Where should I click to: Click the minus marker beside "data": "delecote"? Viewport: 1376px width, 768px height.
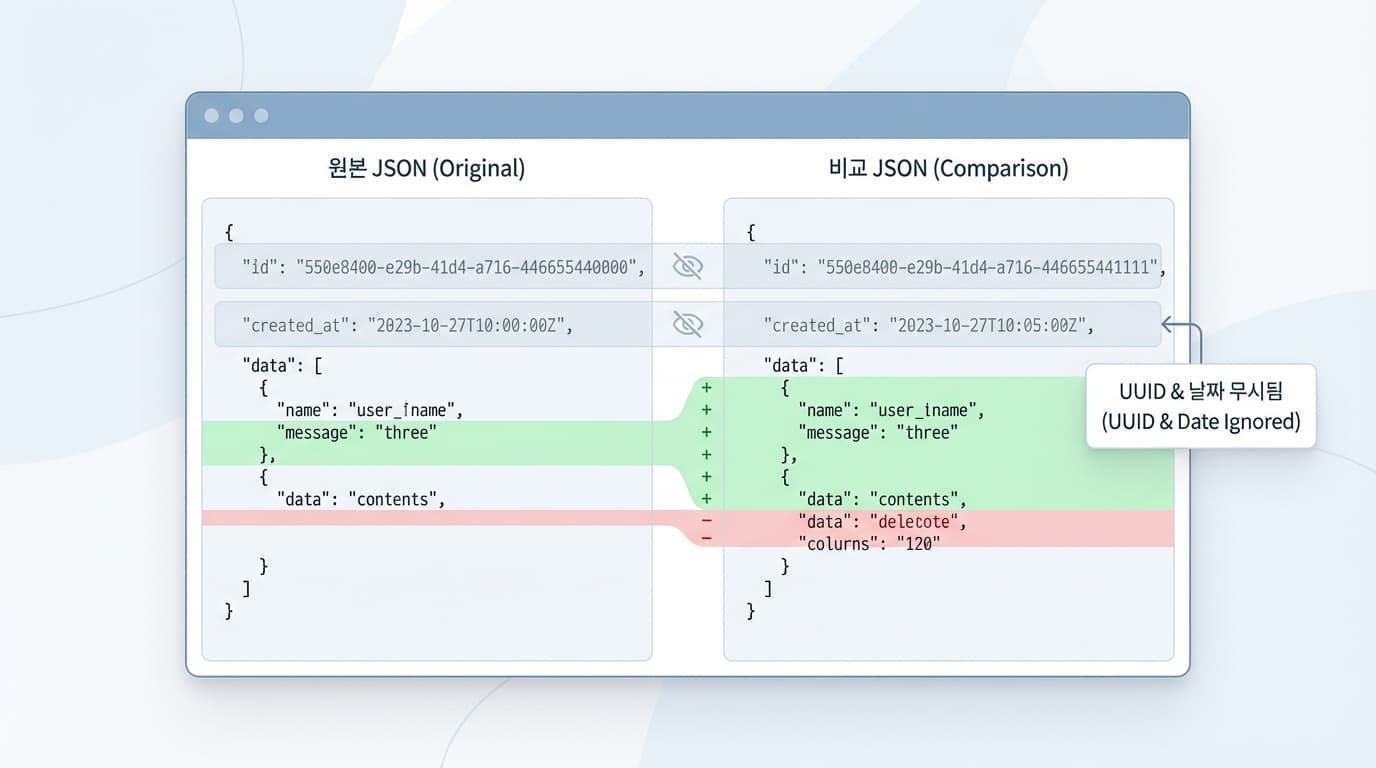click(x=706, y=521)
